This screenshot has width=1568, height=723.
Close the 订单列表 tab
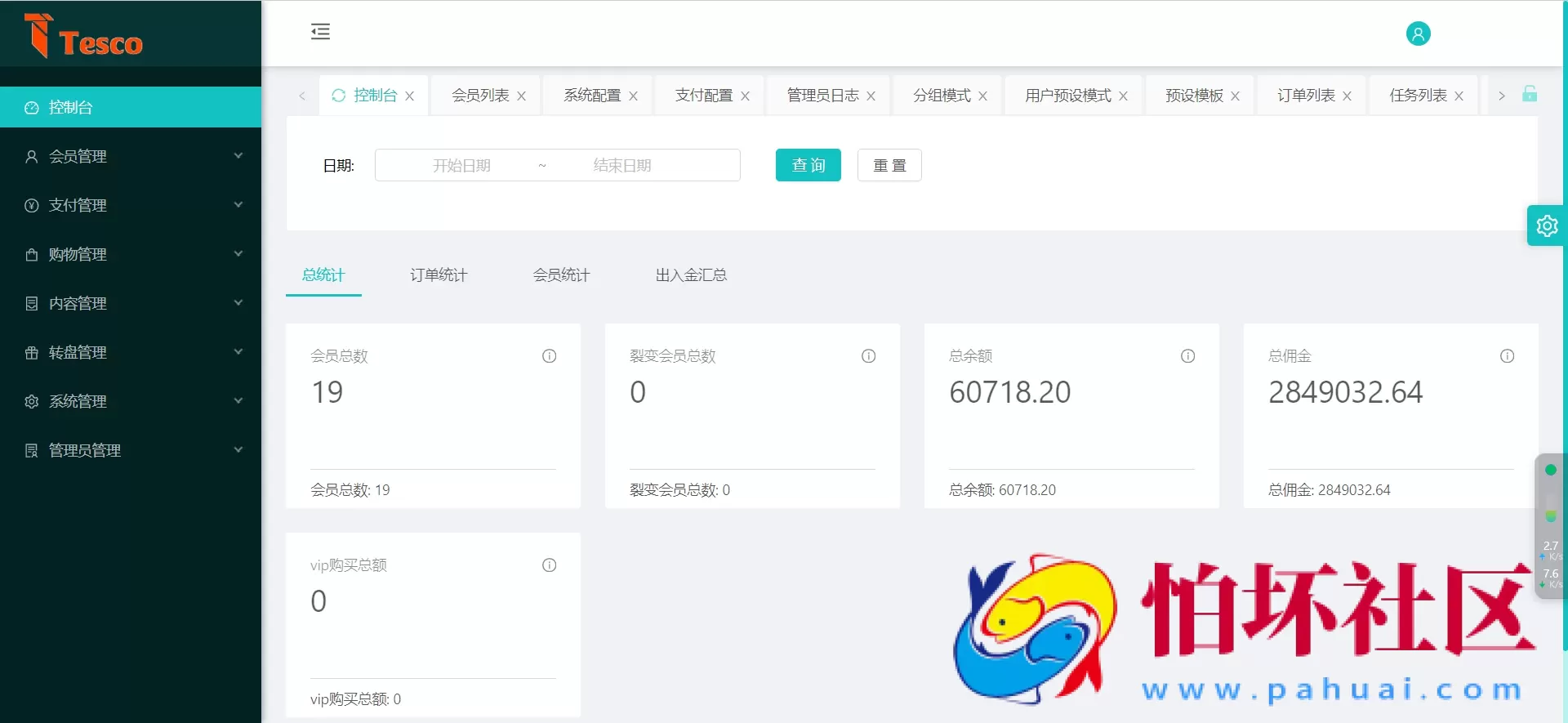(1347, 96)
